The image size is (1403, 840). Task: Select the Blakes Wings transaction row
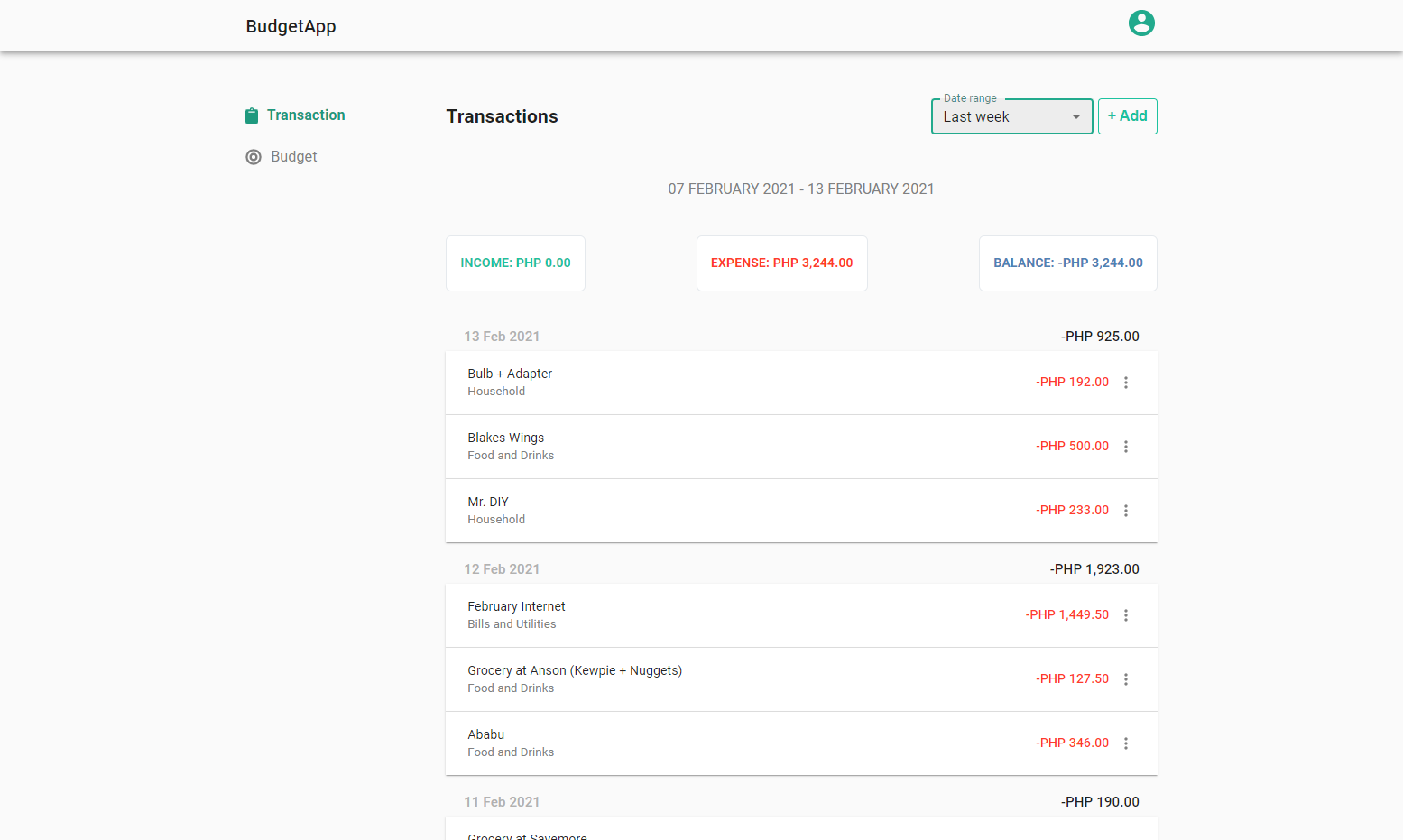[722, 447]
